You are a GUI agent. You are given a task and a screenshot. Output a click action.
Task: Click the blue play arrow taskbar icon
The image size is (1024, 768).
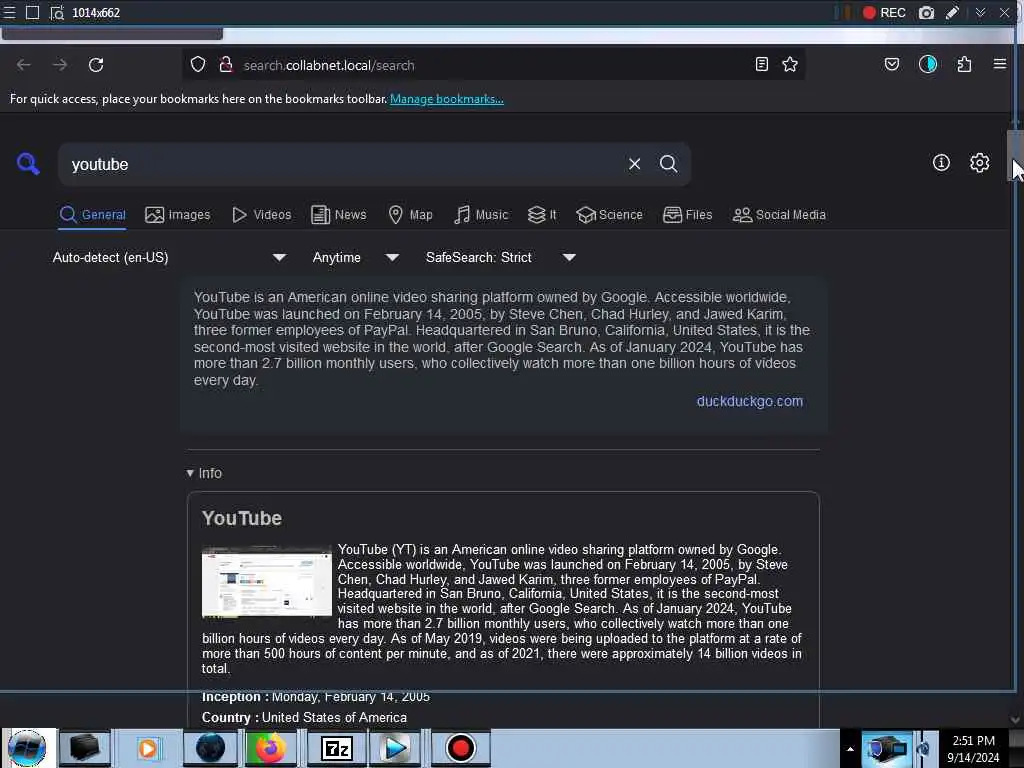pyautogui.click(x=395, y=748)
